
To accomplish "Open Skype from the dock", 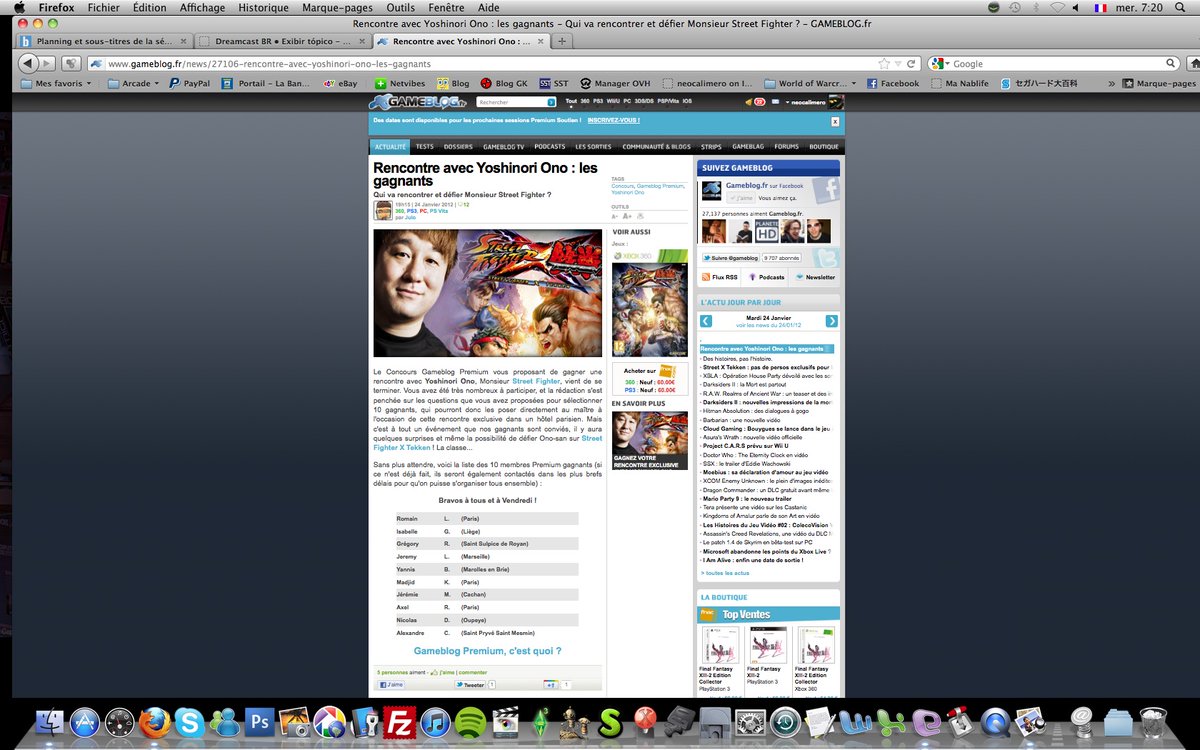I will point(189,722).
